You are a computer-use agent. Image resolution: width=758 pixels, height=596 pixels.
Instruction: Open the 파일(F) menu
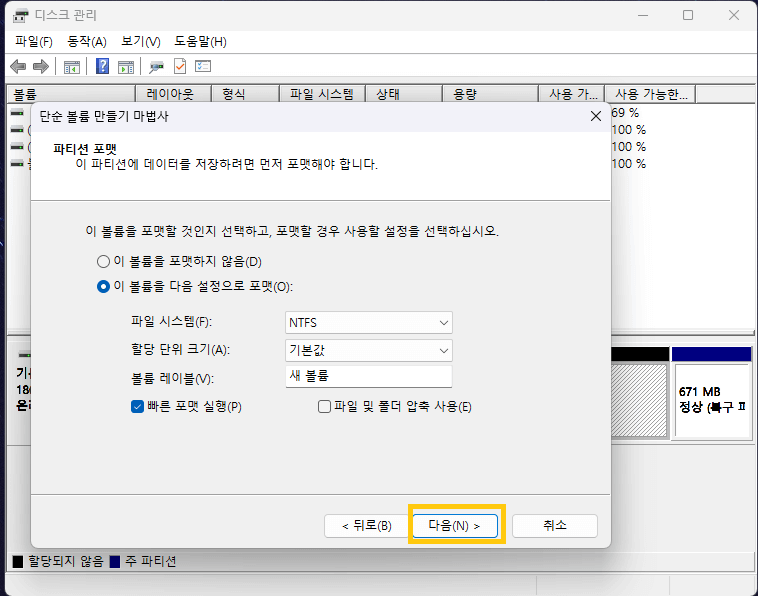pos(33,42)
